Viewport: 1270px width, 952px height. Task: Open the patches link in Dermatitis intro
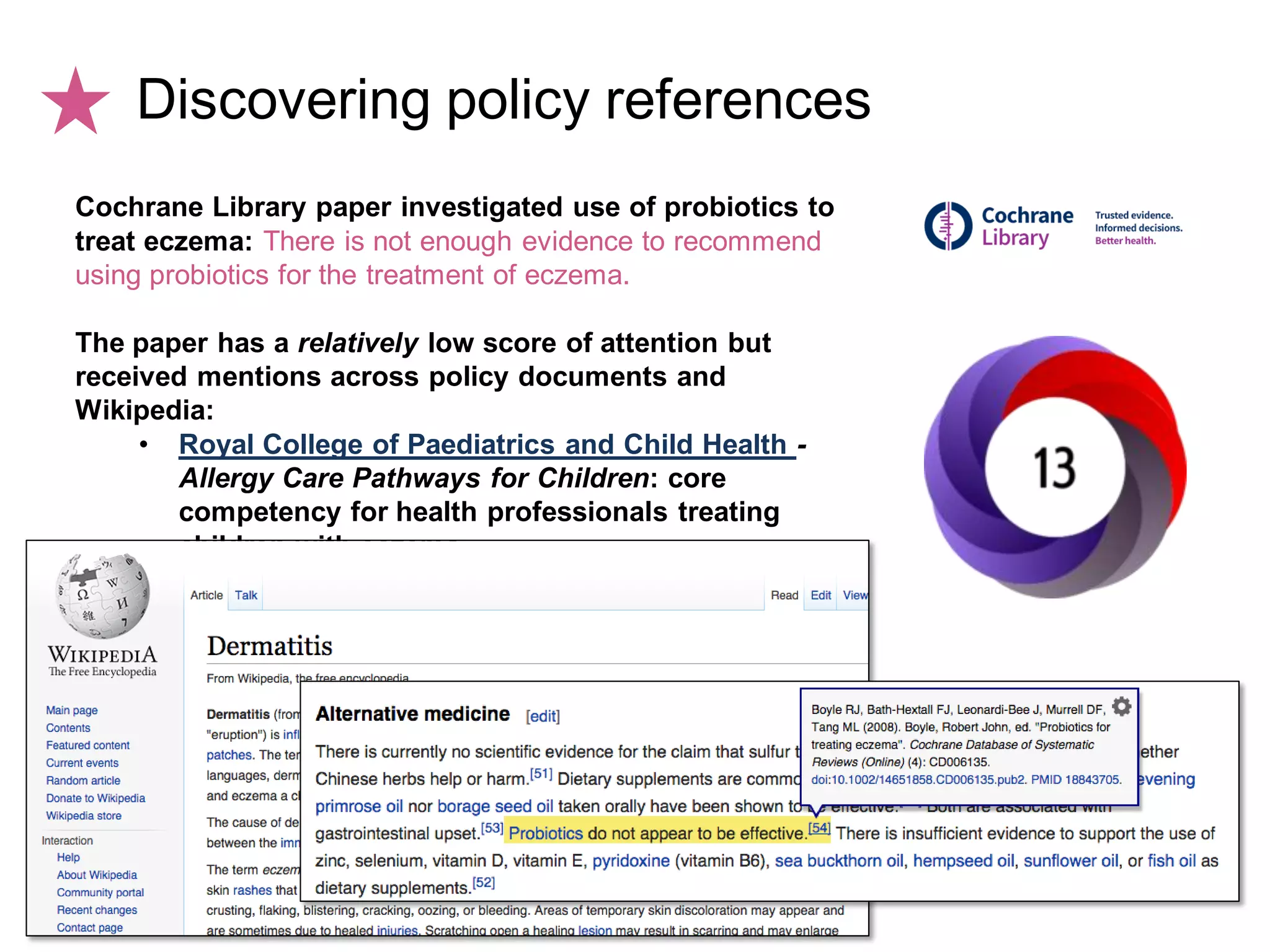pos(229,755)
